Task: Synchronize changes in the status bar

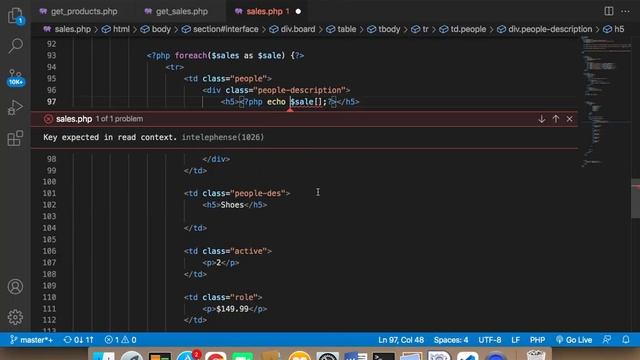Action: click(78, 340)
